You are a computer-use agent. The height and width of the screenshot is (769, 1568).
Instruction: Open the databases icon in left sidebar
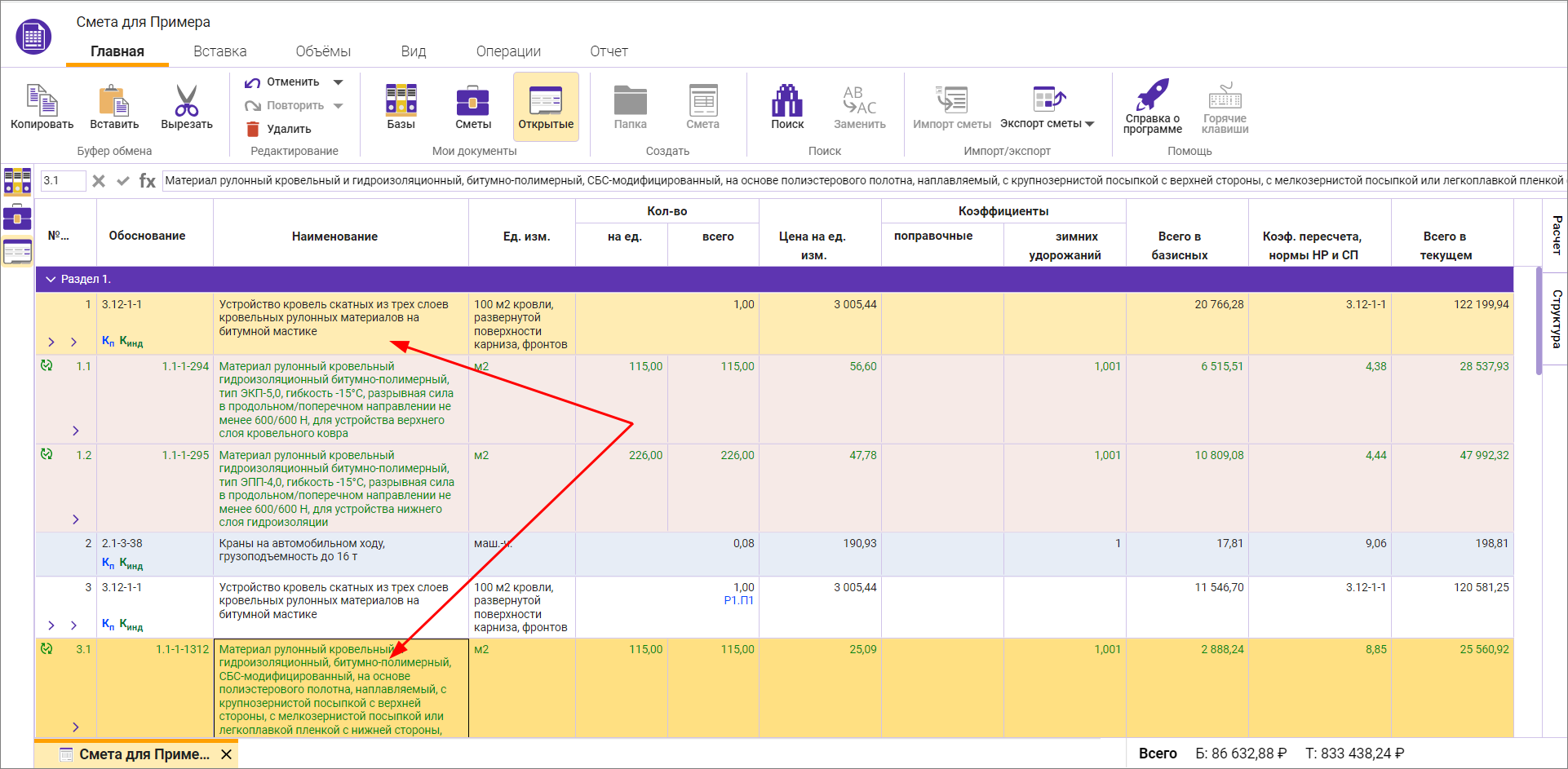pyautogui.click(x=17, y=181)
